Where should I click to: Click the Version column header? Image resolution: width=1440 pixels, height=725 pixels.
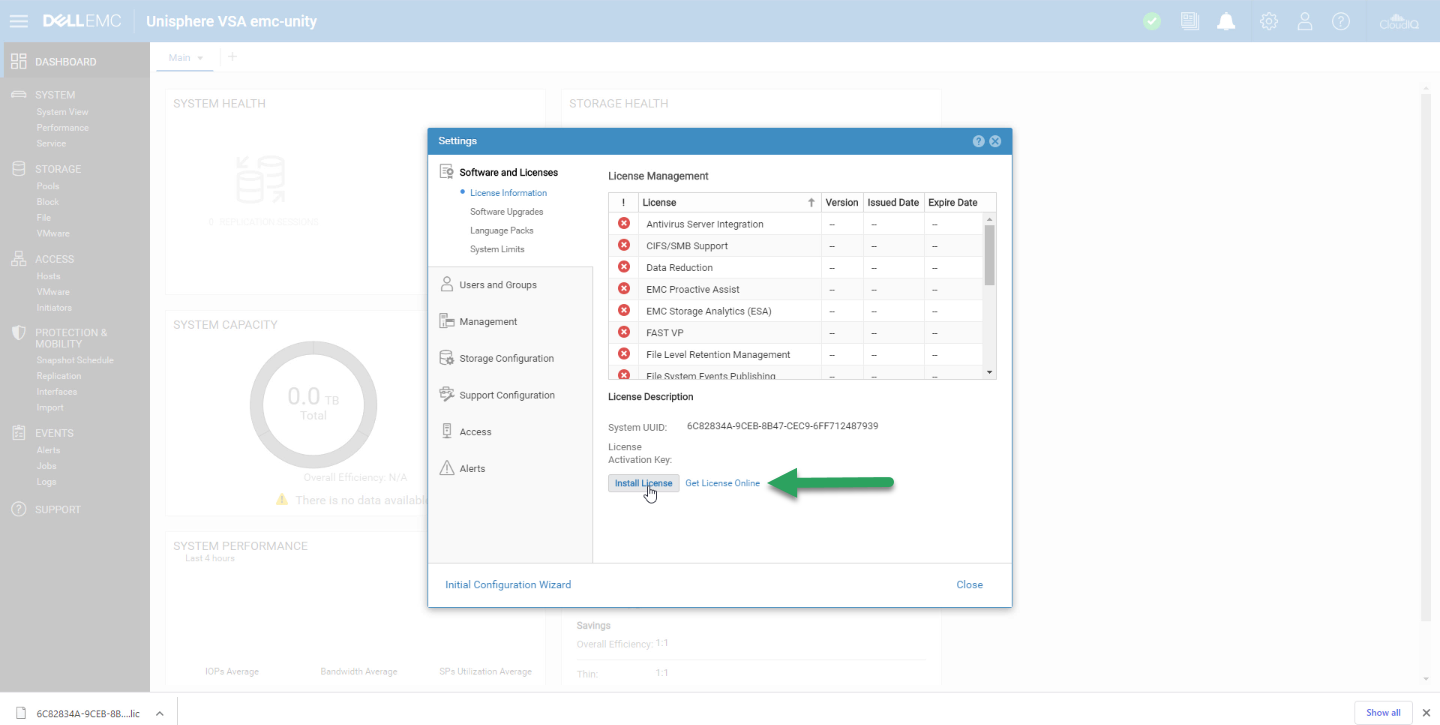841,202
